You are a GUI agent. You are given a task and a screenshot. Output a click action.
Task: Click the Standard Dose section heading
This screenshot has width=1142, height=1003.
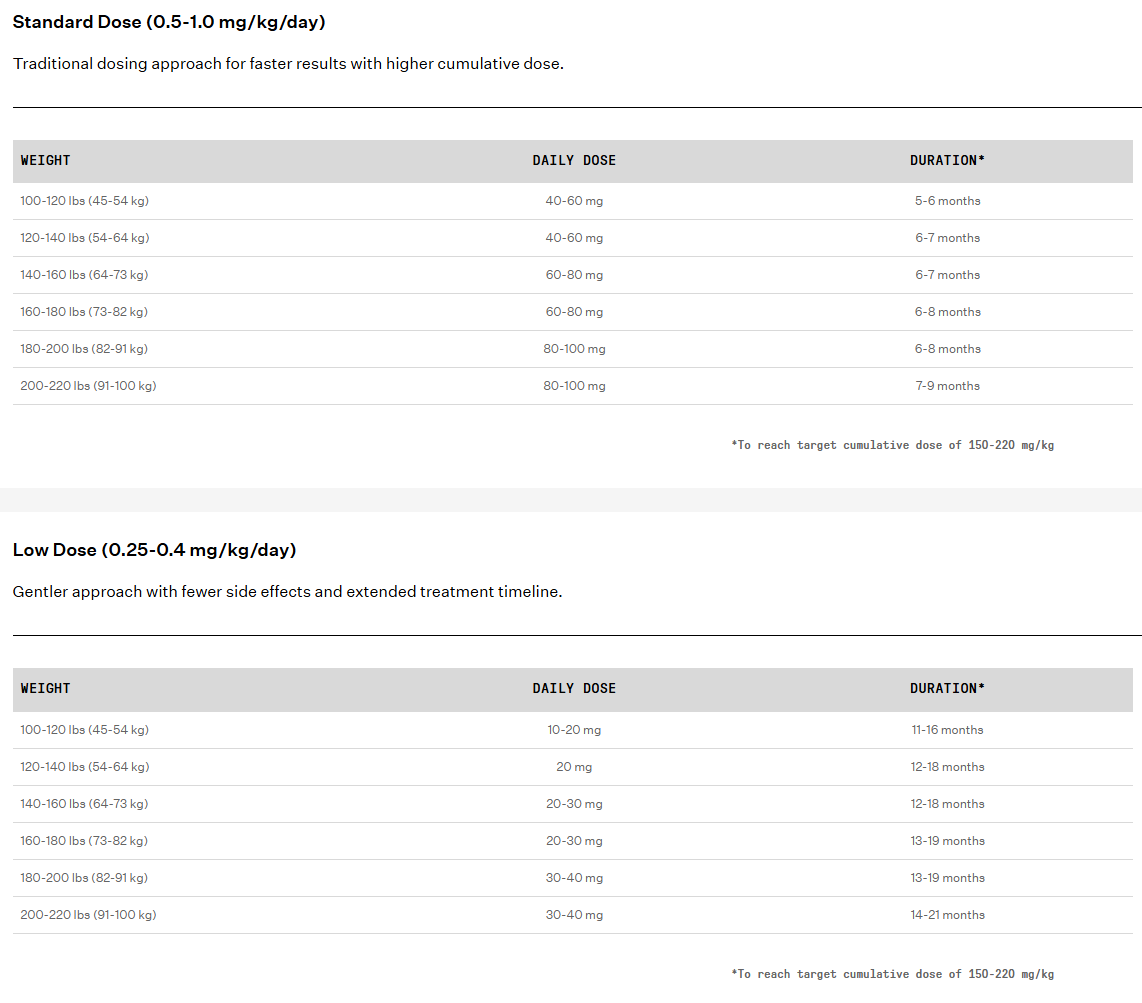point(169,22)
